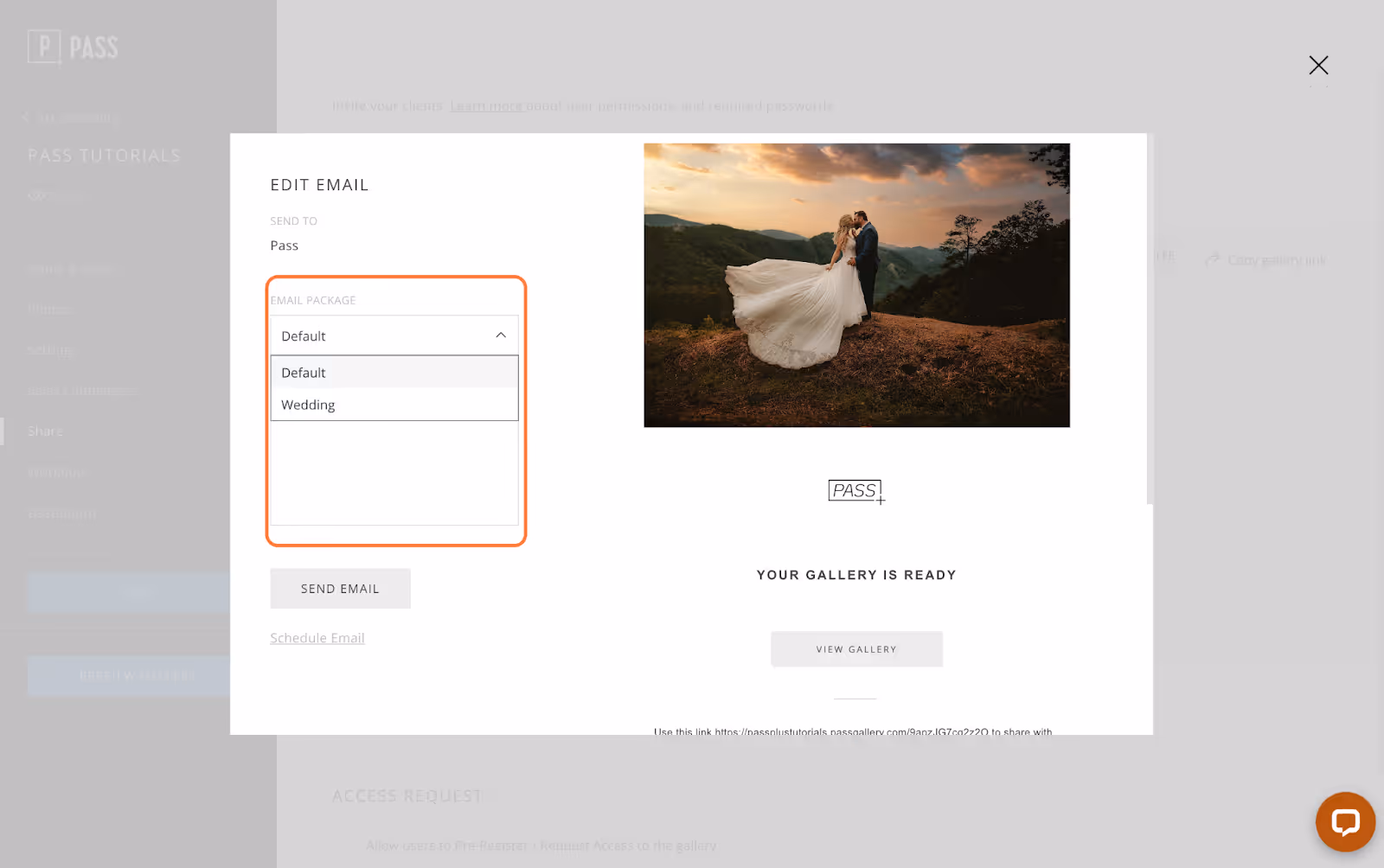Click the Pass recipient name

click(x=284, y=246)
